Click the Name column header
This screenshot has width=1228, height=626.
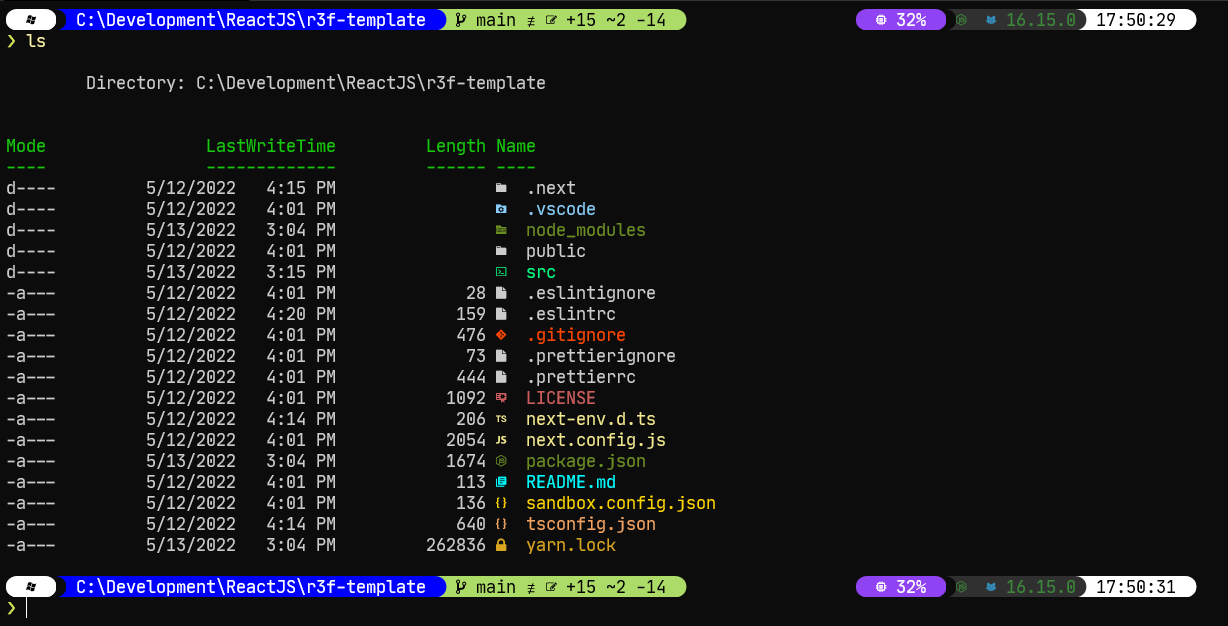515,146
